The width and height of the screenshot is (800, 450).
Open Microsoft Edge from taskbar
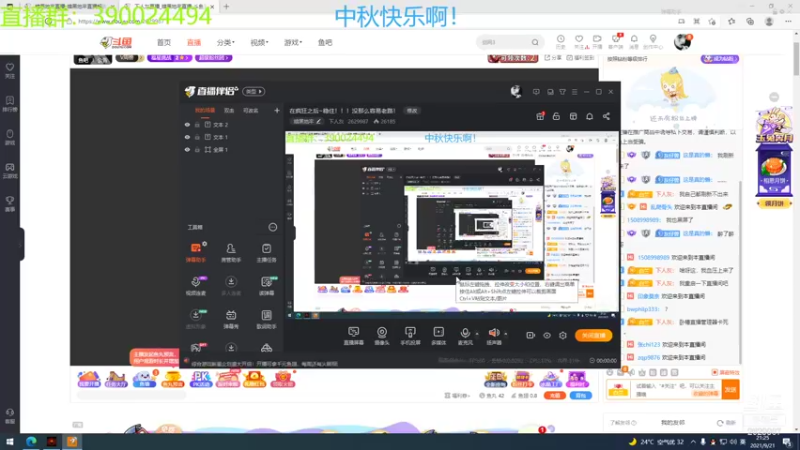click(x=31, y=442)
